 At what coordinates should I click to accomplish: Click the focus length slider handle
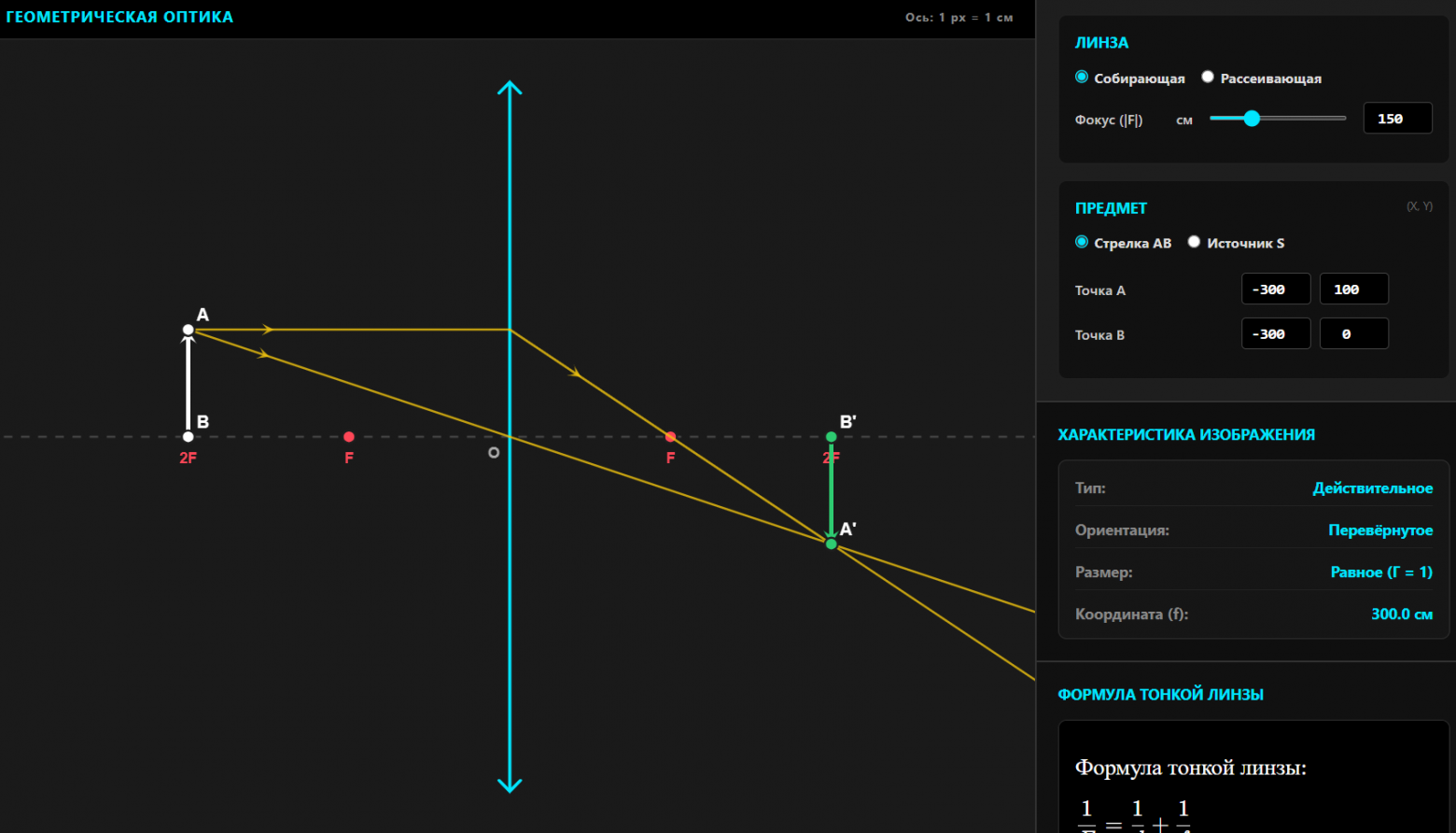click(1253, 119)
